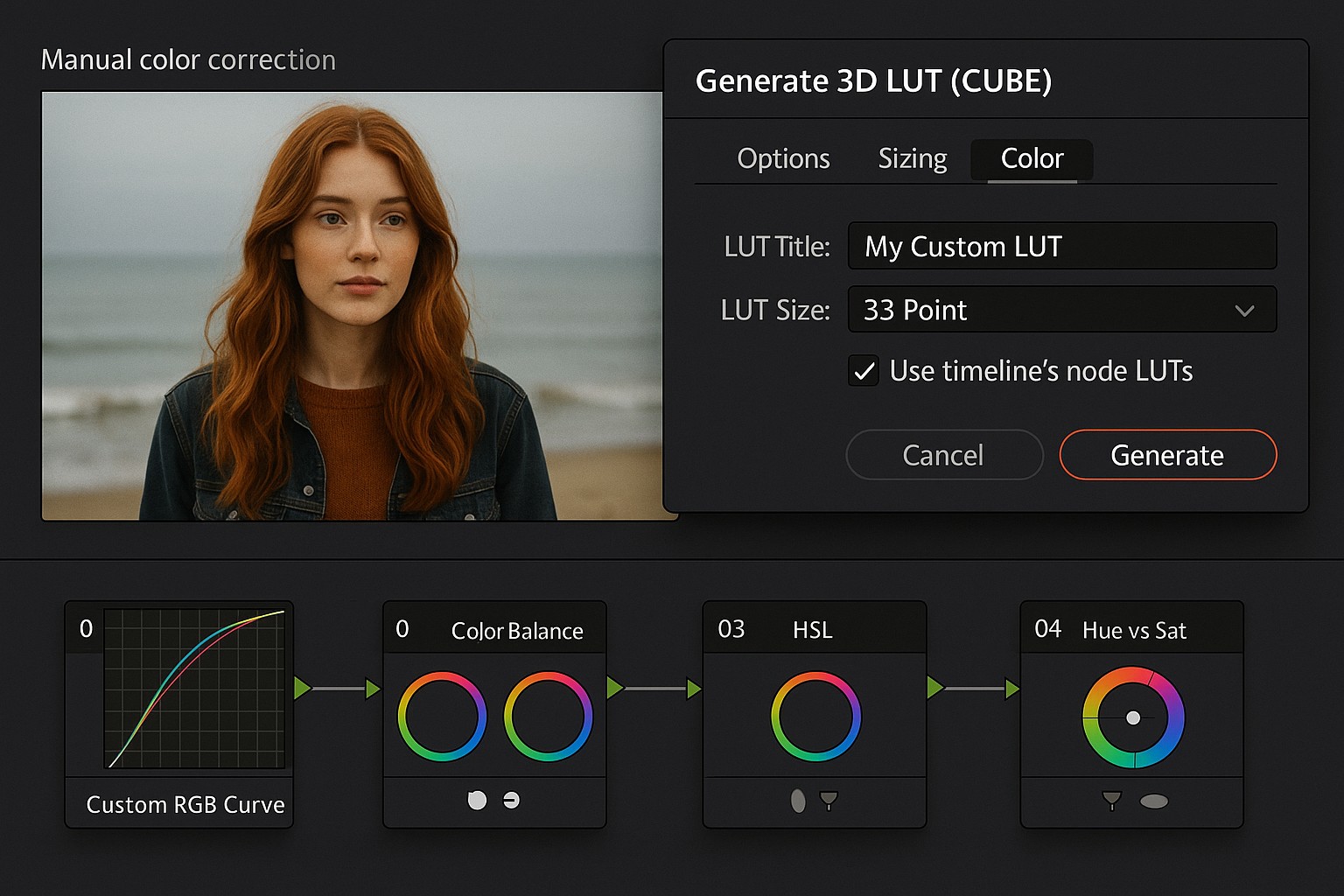Click green output arrow of Custom RGB Curve node
The image size is (1344, 896).
coord(303,688)
